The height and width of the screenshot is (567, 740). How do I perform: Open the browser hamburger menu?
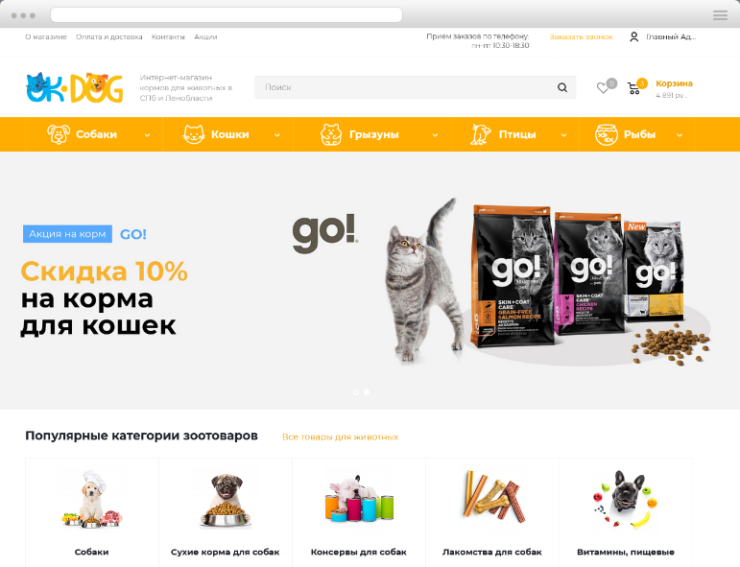tap(720, 16)
